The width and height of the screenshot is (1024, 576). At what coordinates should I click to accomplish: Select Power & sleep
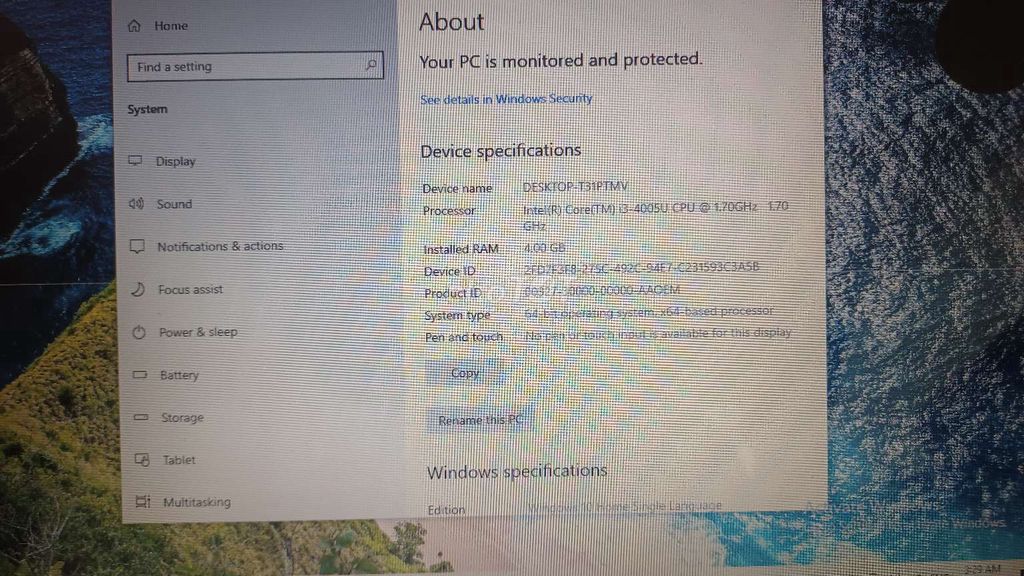coord(198,332)
